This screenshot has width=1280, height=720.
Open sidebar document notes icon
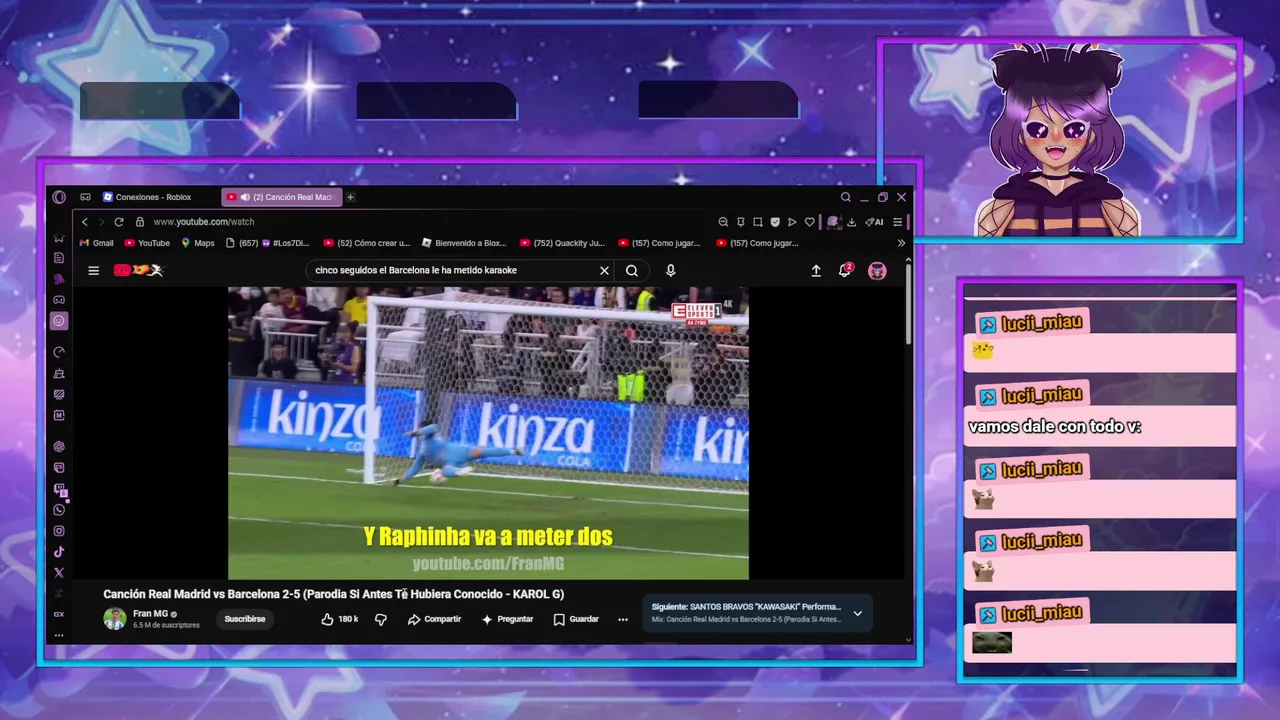tap(59, 258)
